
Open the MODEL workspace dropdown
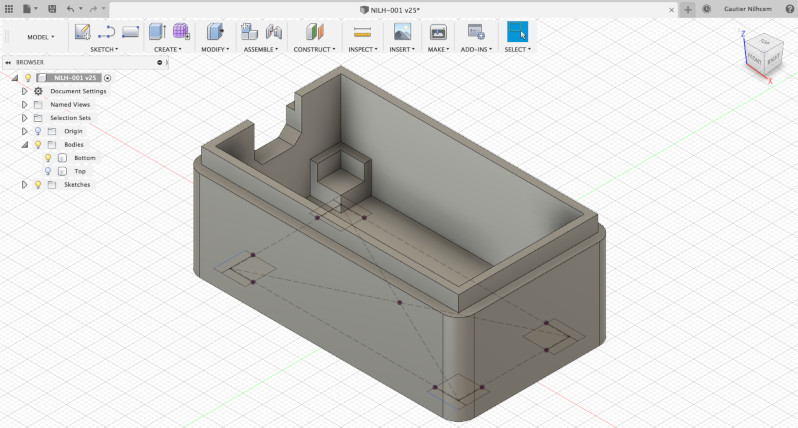pyautogui.click(x=41, y=37)
